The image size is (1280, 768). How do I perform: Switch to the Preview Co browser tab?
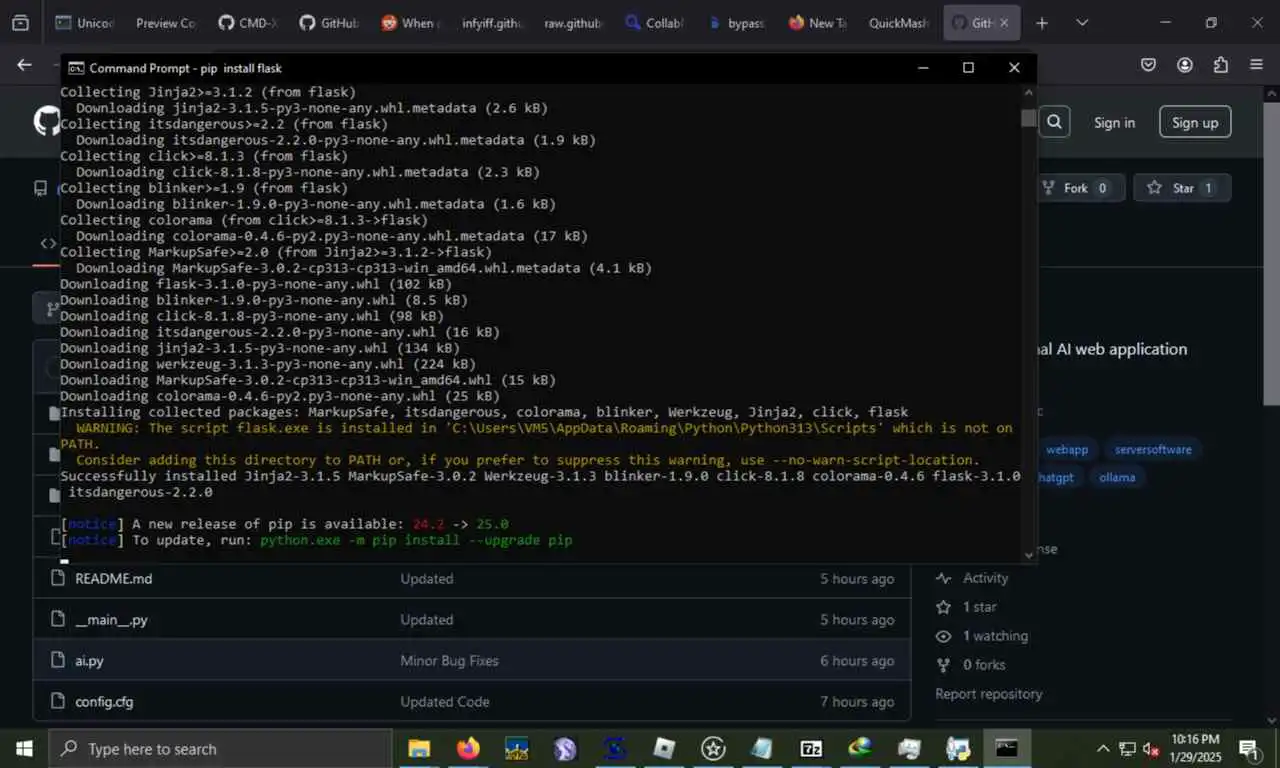pyautogui.click(x=166, y=23)
